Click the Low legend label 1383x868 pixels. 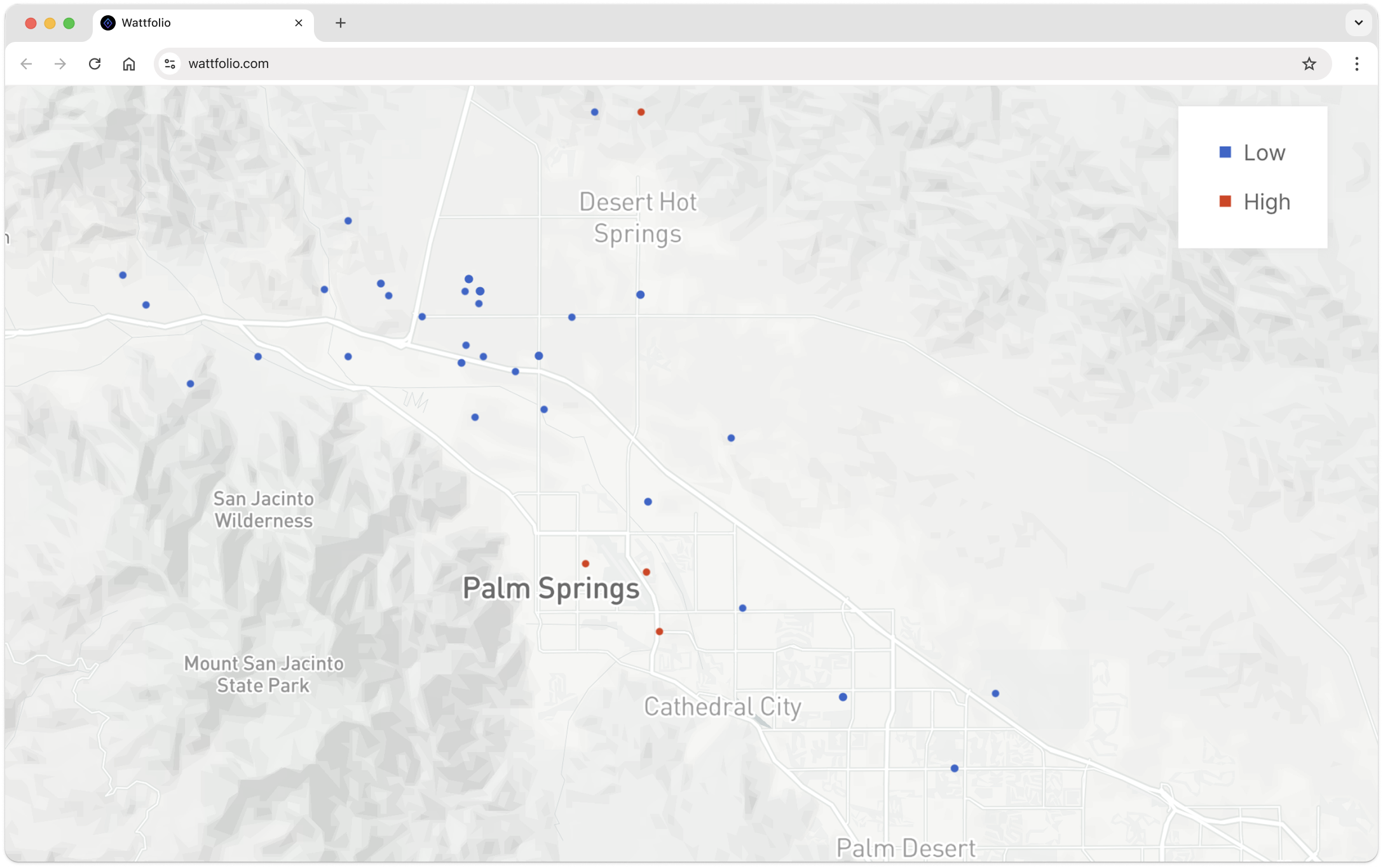point(1264,153)
